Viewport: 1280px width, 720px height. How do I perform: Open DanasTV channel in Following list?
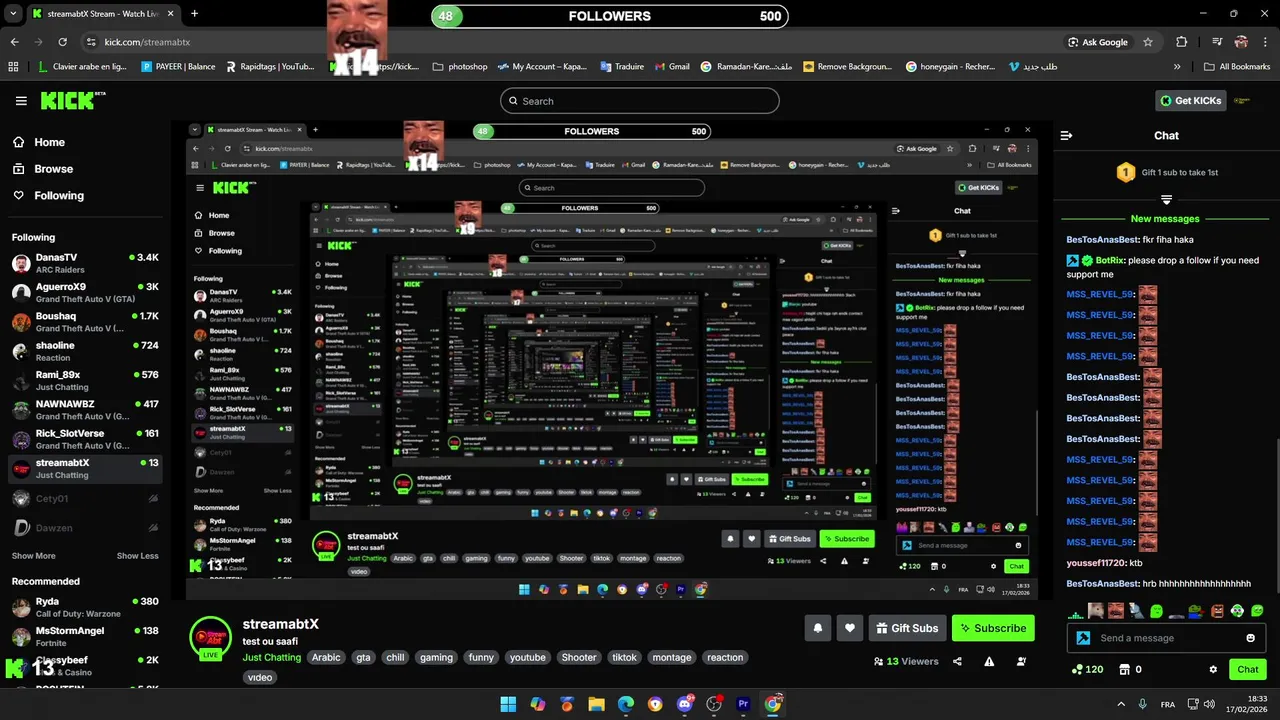[84, 263]
